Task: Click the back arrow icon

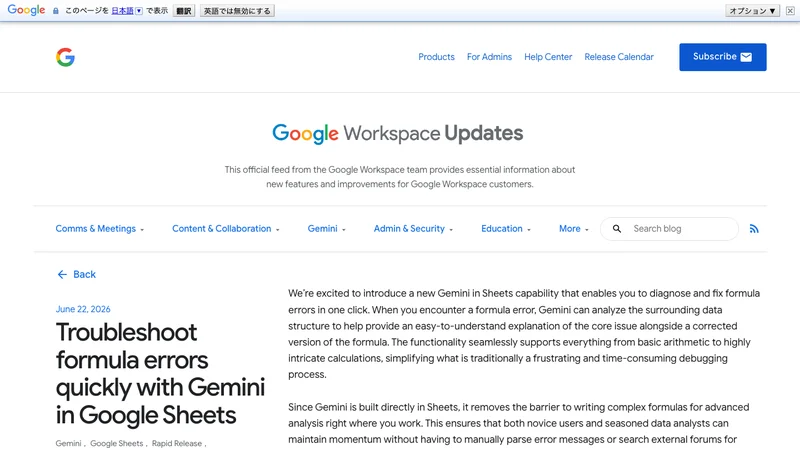Action: [x=62, y=274]
